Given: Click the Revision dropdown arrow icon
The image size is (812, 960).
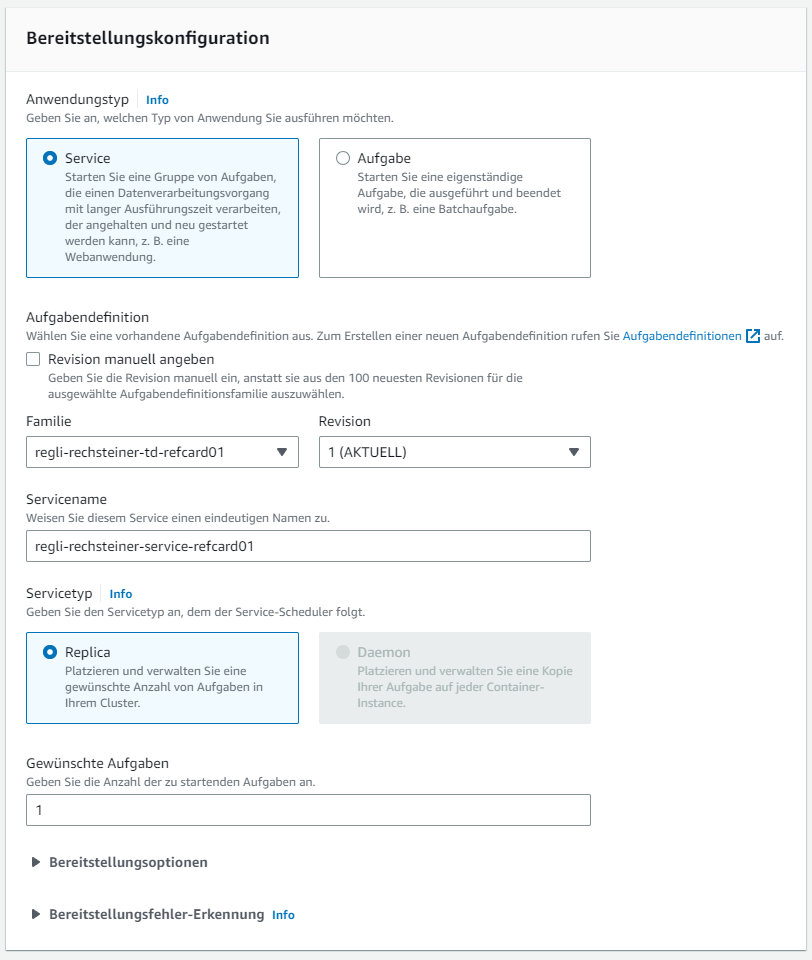Looking at the screenshot, I should [x=574, y=452].
